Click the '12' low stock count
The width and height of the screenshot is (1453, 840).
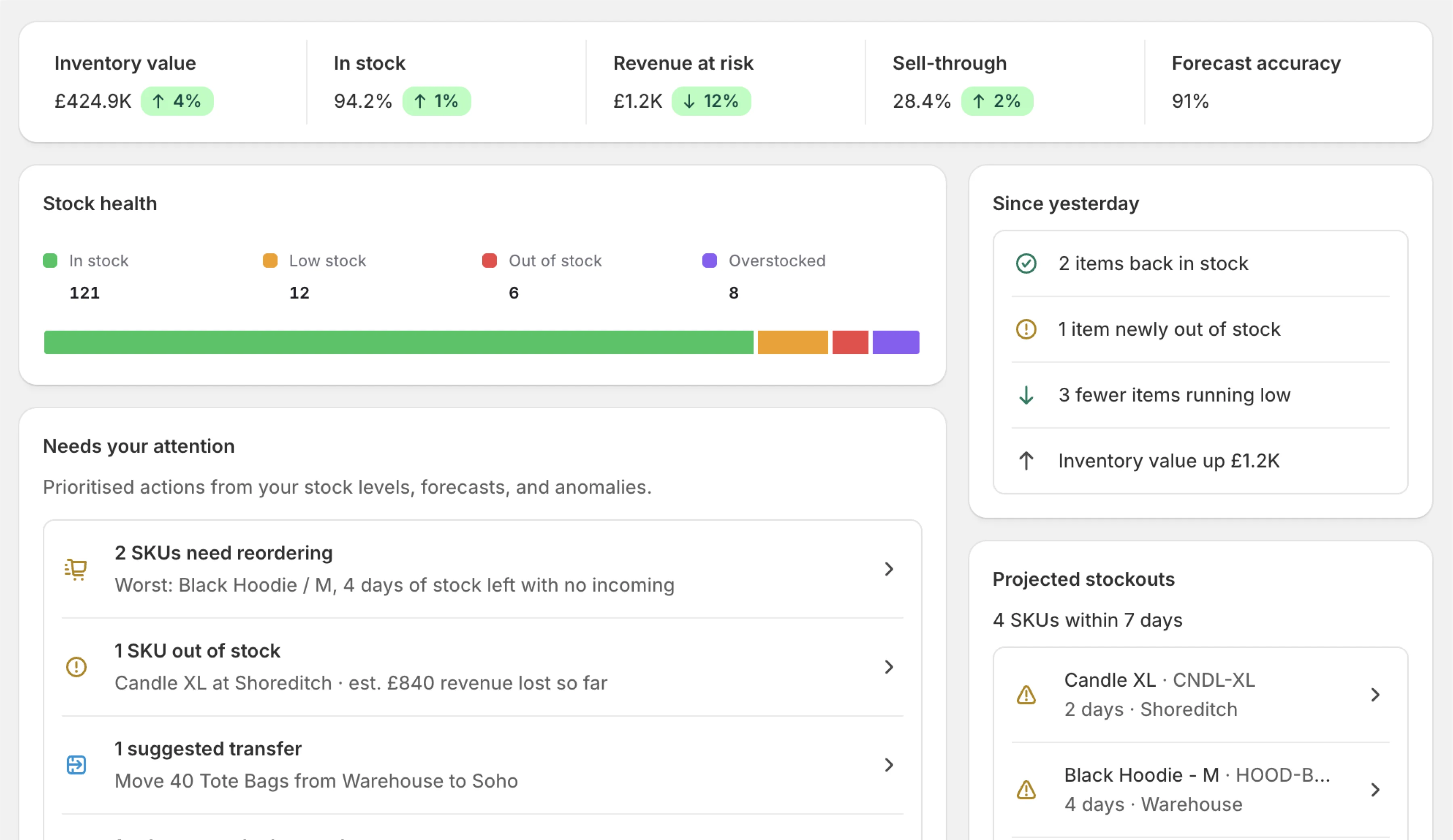299,293
